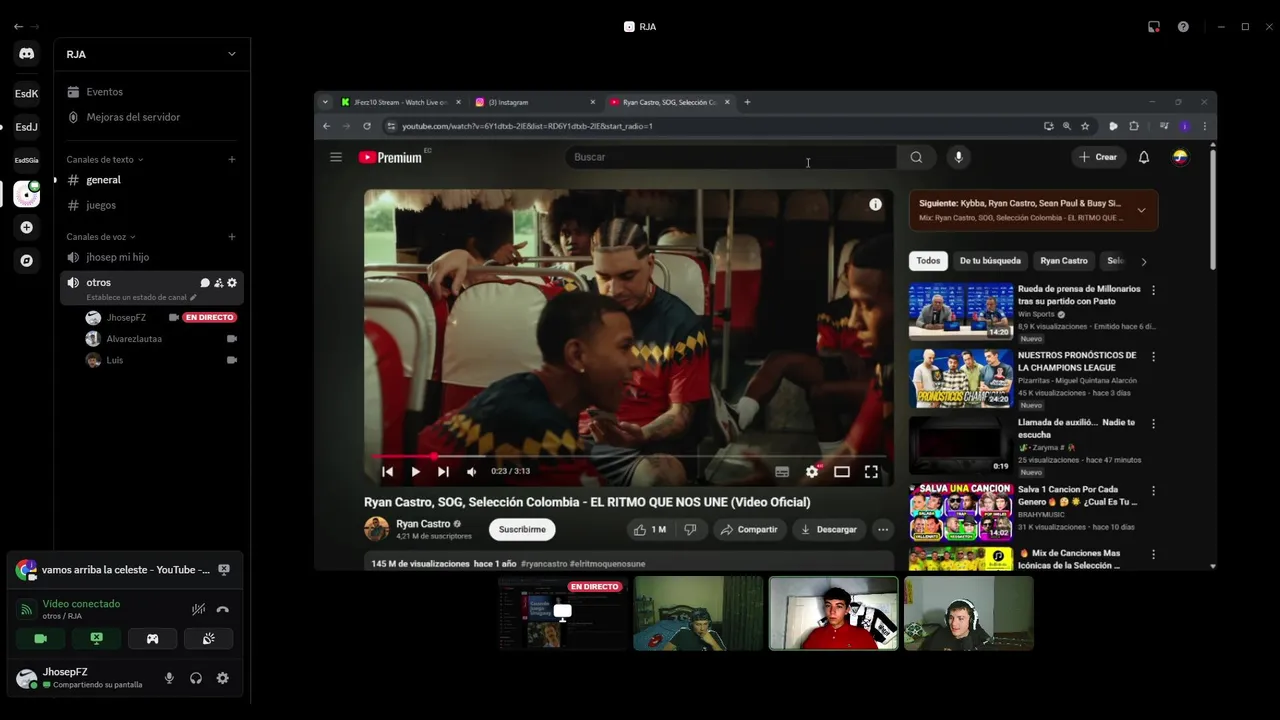The height and width of the screenshot is (720, 1280).
Task: Disconnect from voice with the phone icon
Action: click(x=222, y=609)
